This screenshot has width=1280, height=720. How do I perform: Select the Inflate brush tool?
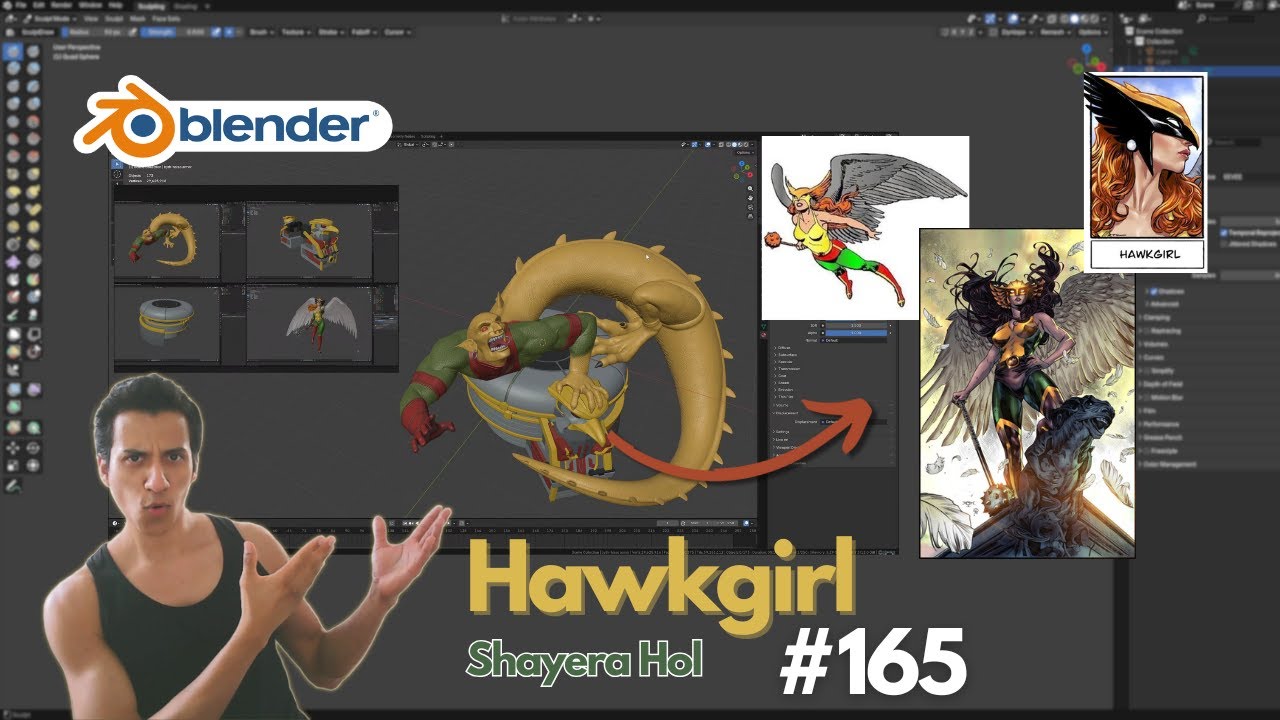(14, 103)
